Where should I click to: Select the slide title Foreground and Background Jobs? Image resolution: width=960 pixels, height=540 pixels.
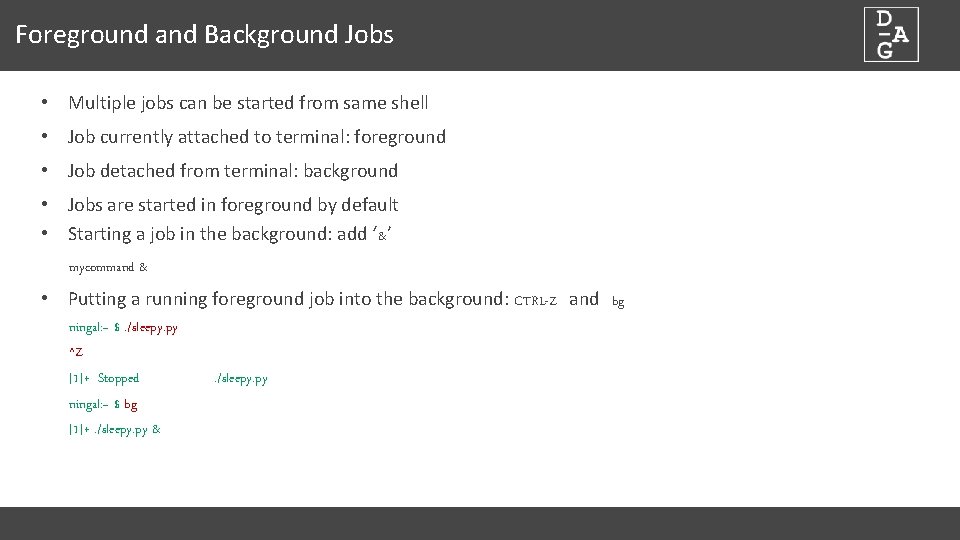coord(204,34)
